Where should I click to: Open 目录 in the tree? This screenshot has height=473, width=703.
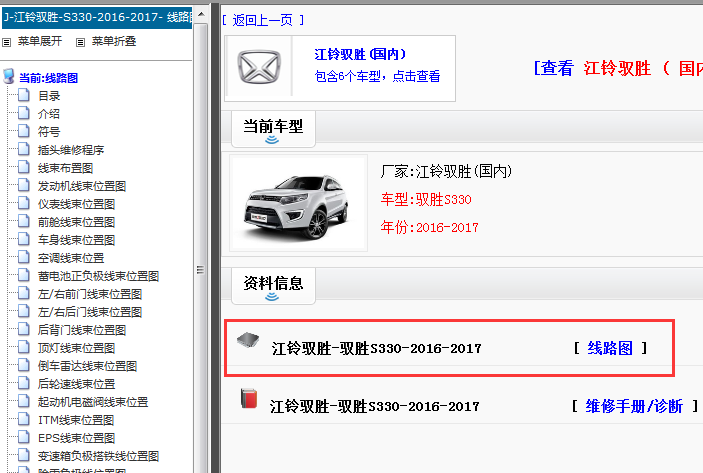coord(49,95)
